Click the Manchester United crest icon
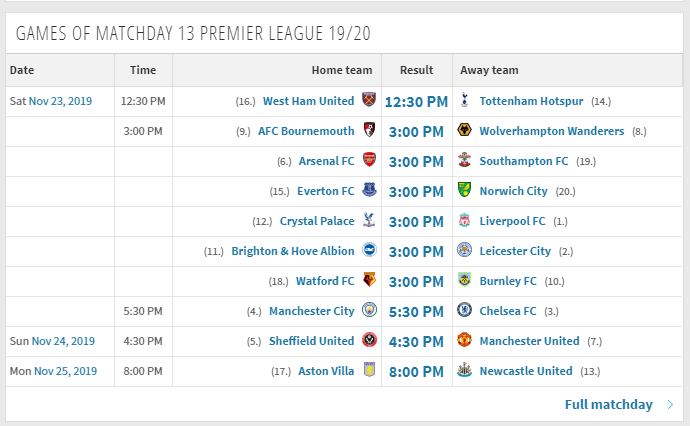 (464, 340)
